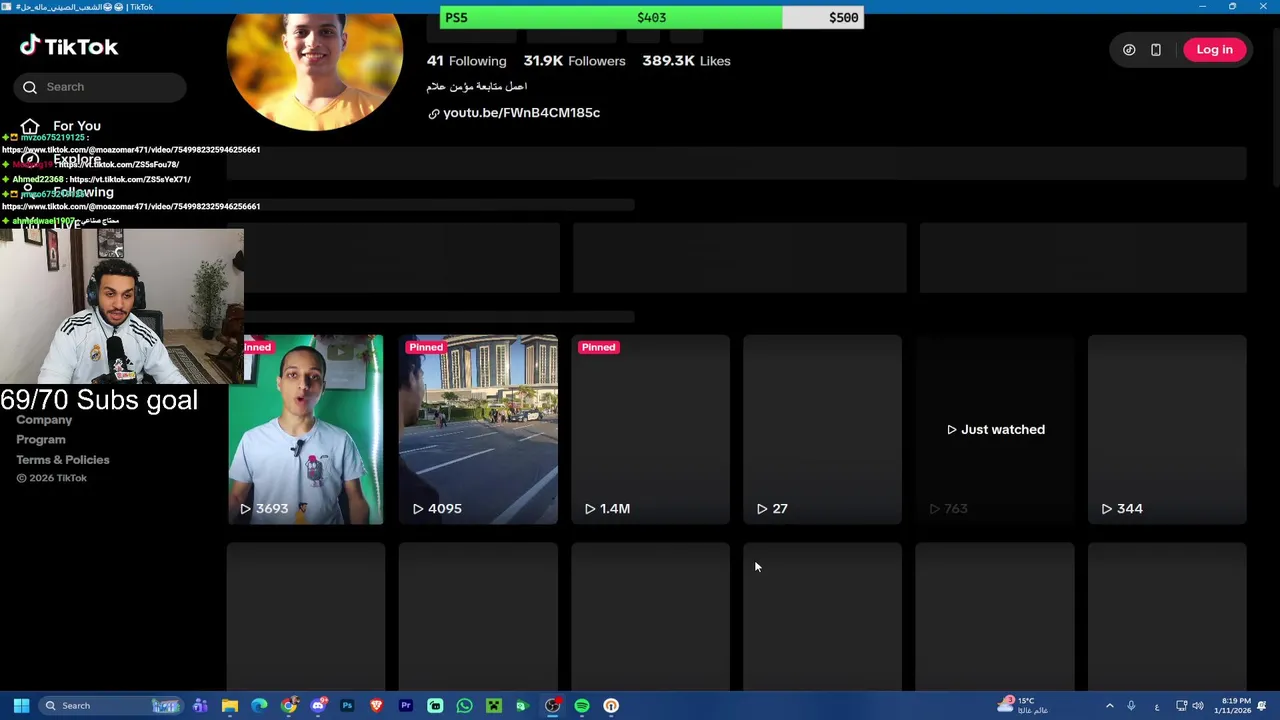The image size is (1280, 720).
Task: Click the link icon beside youtu.be URL
Action: (434, 114)
